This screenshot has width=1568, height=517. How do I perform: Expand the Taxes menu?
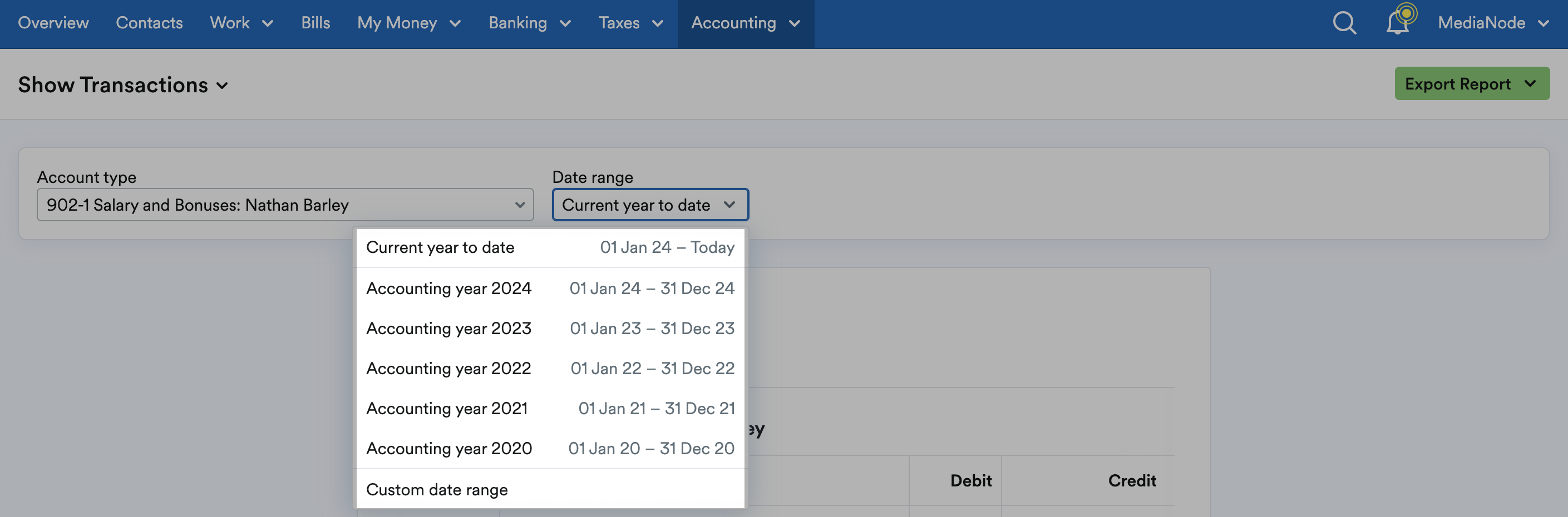point(630,23)
